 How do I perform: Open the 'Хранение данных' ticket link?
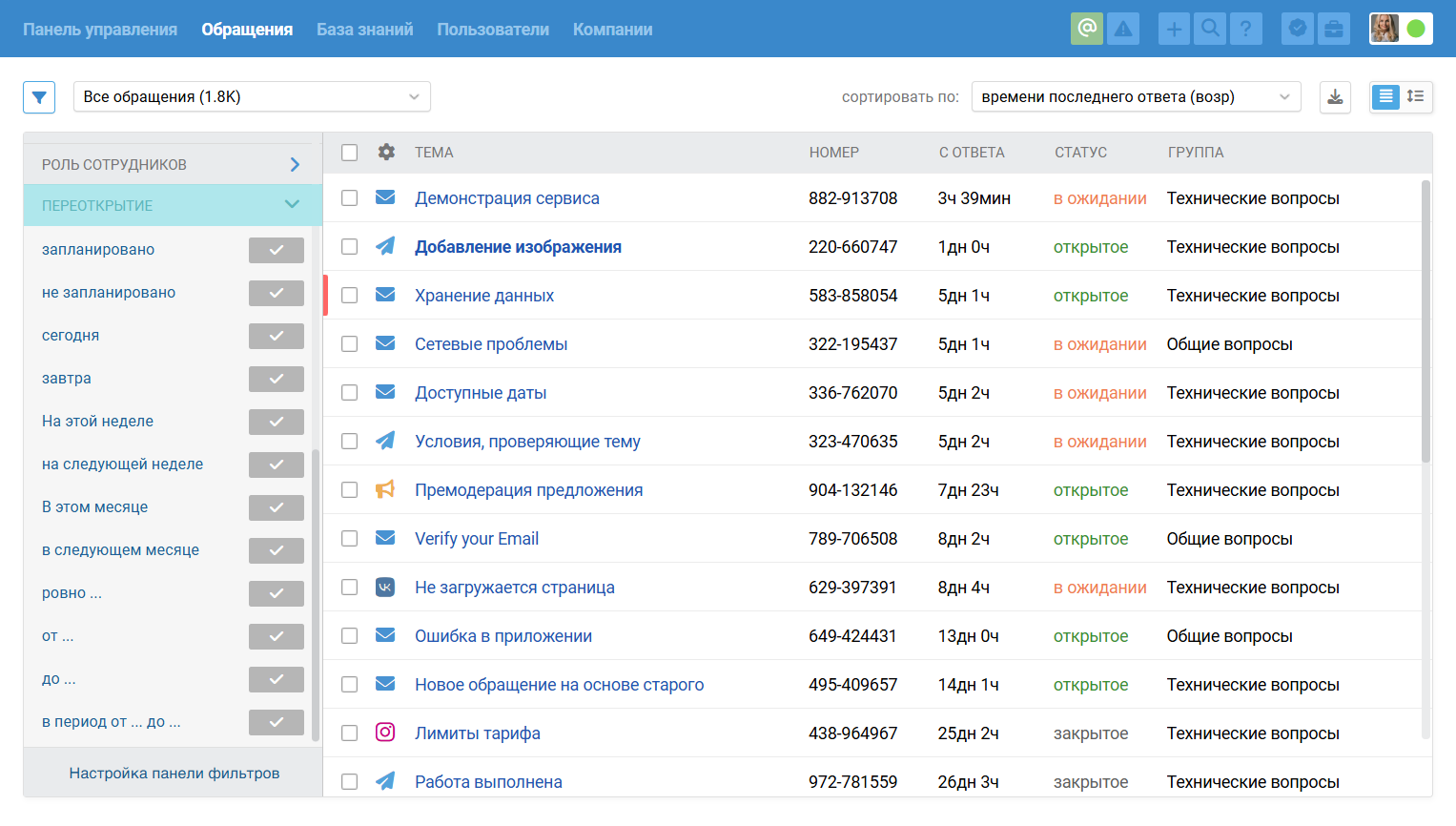483,296
